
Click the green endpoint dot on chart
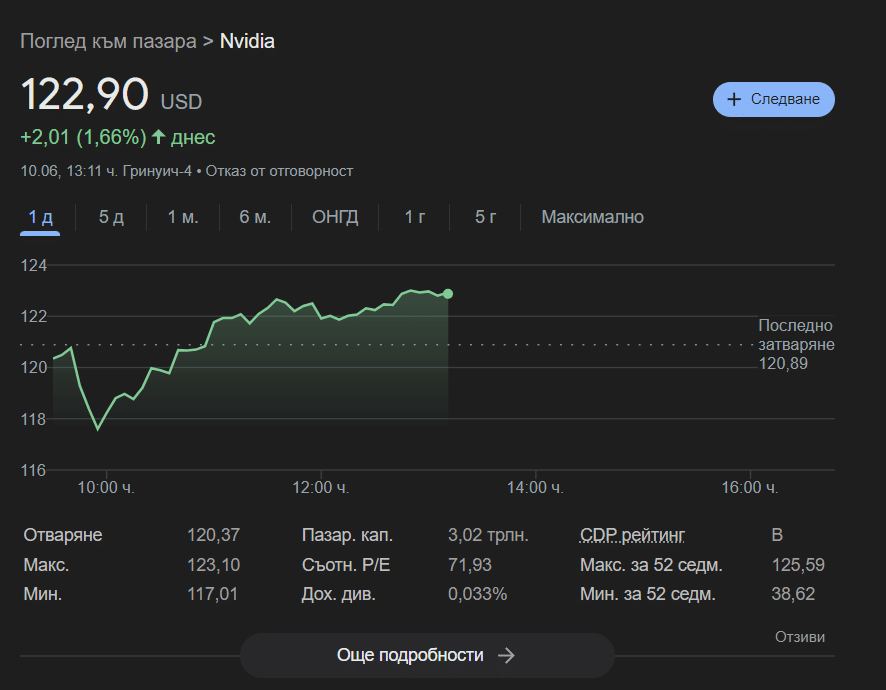point(448,294)
